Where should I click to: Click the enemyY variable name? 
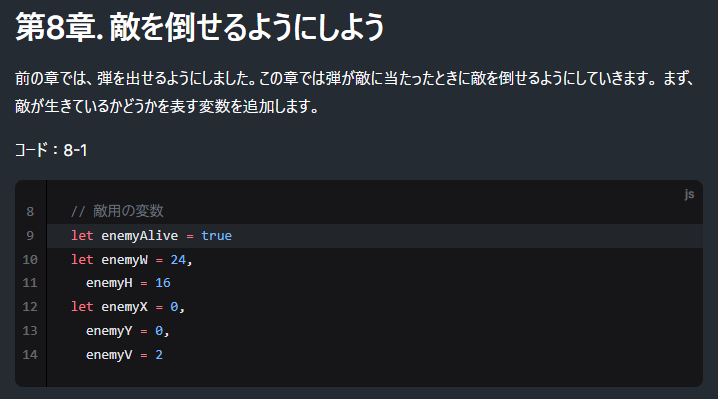109,331
